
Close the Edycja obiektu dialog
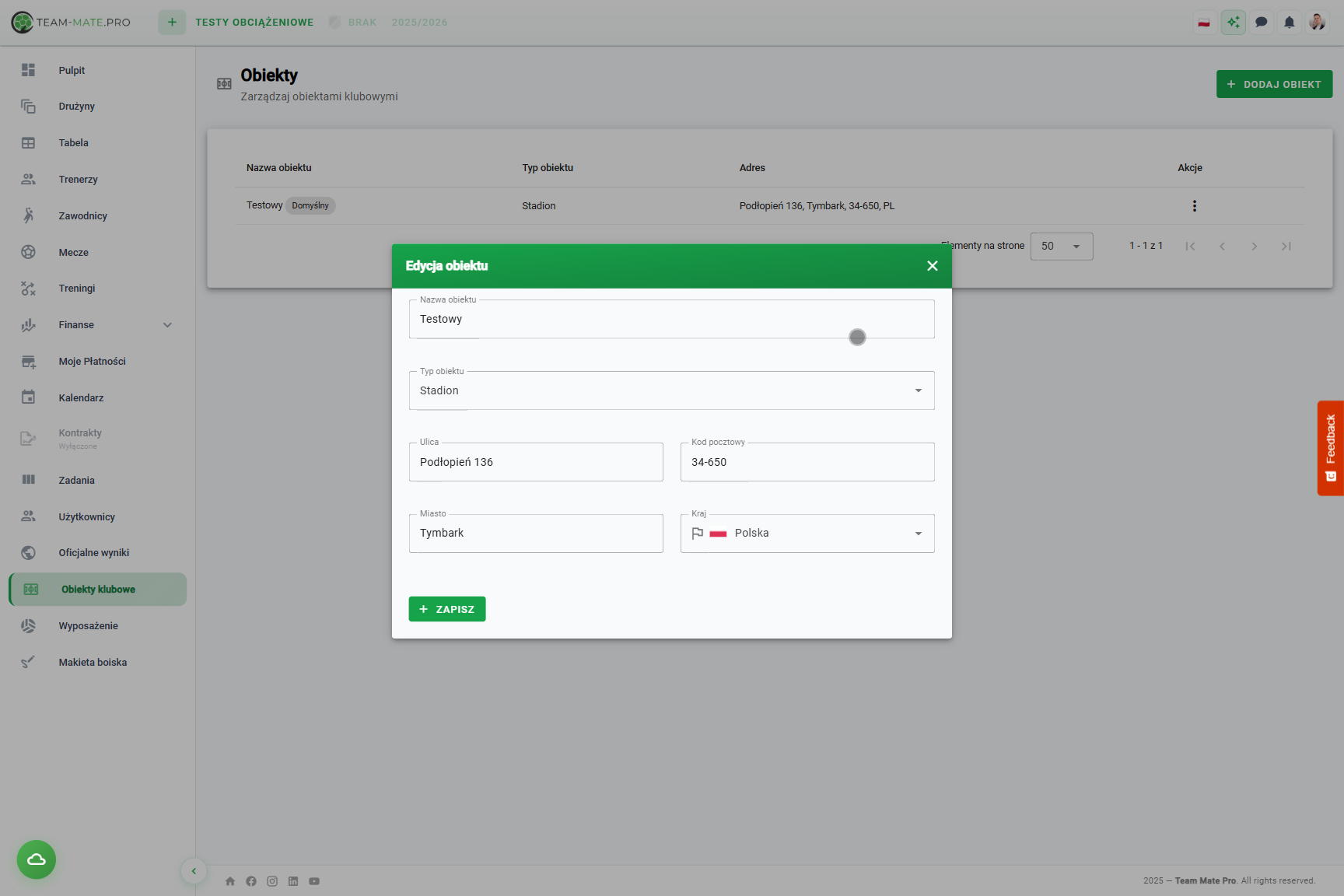[932, 266]
